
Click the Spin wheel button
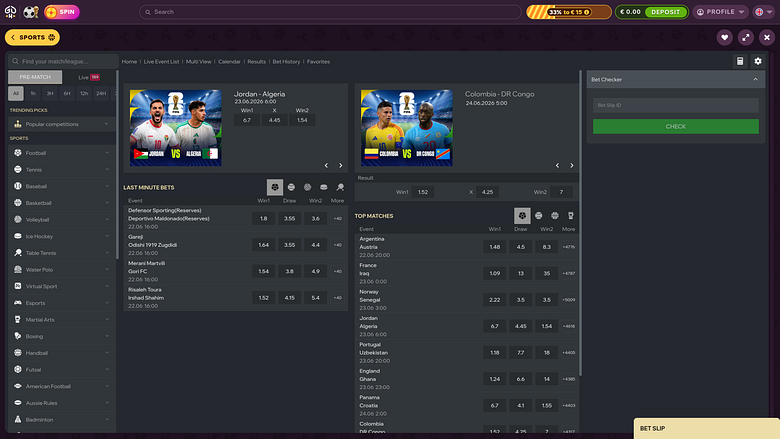pyautogui.click(x=62, y=12)
